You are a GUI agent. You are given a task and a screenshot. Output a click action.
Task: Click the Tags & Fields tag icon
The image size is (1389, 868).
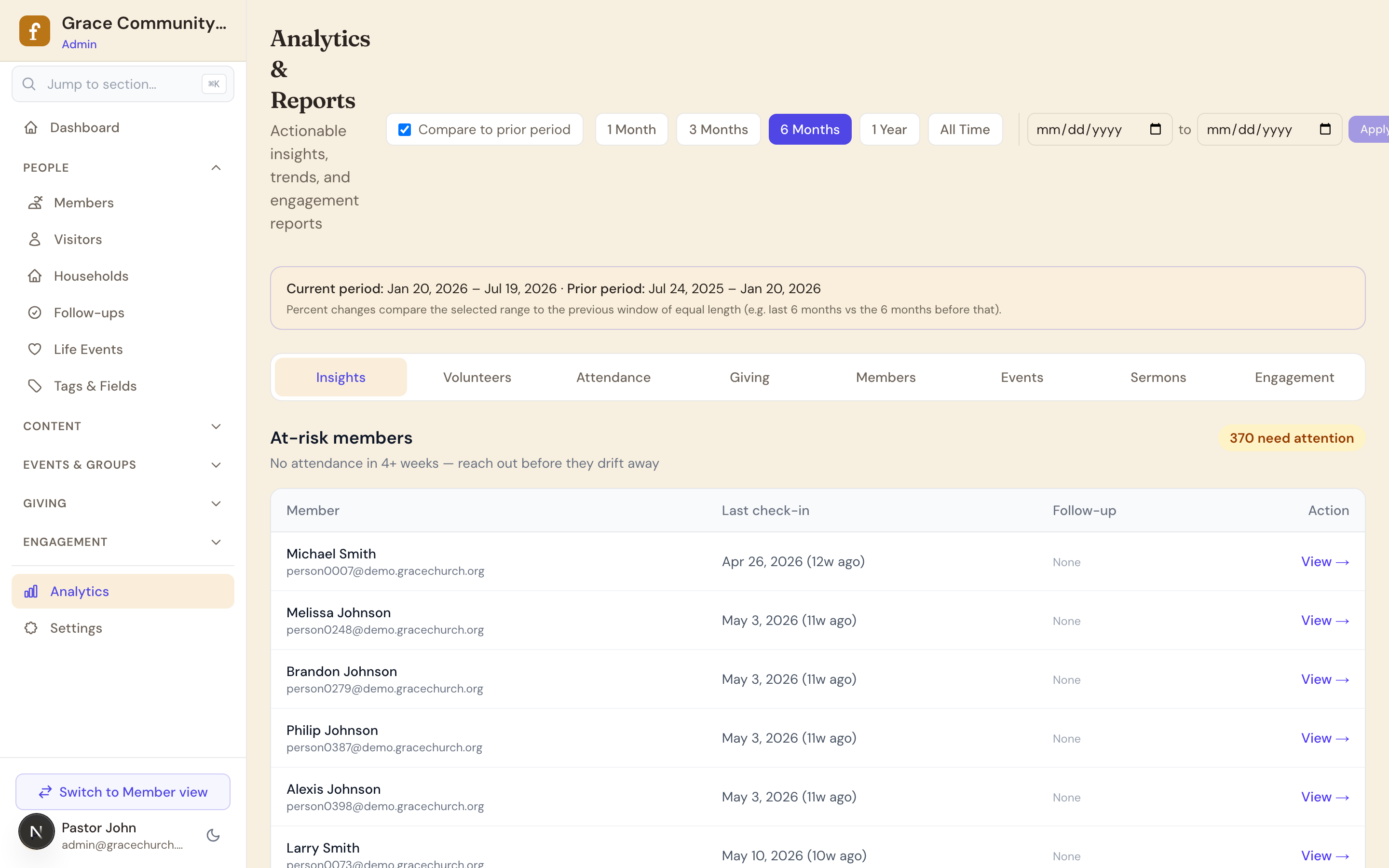(35, 386)
